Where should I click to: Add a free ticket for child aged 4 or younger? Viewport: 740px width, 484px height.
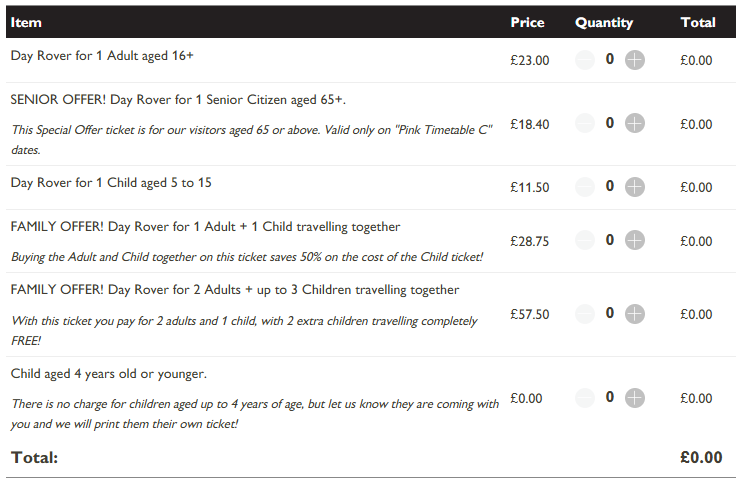point(635,398)
